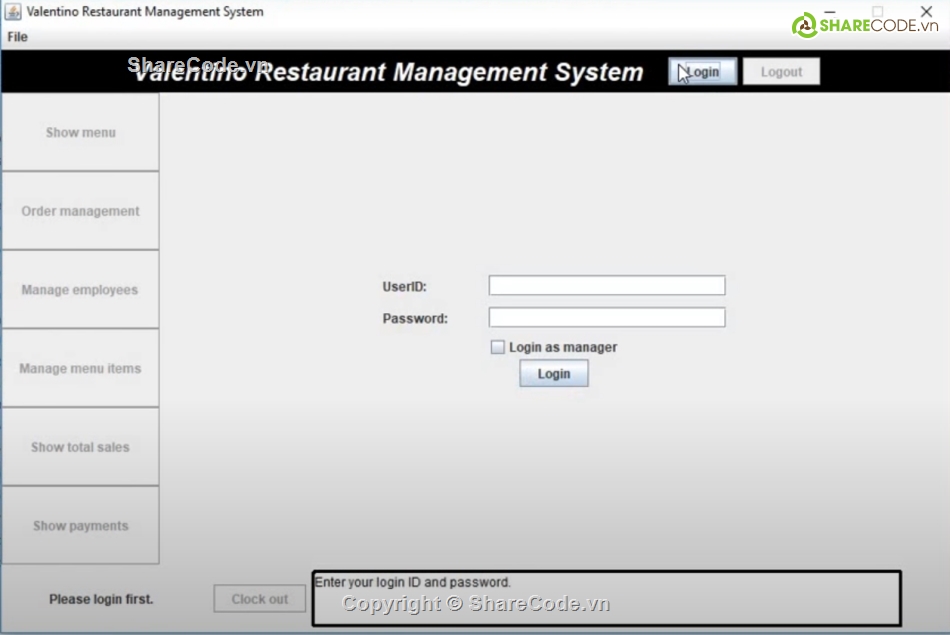The width and height of the screenshot is (950, 635).
Task: Click the UserID: label
Action: tap(404, 287)
